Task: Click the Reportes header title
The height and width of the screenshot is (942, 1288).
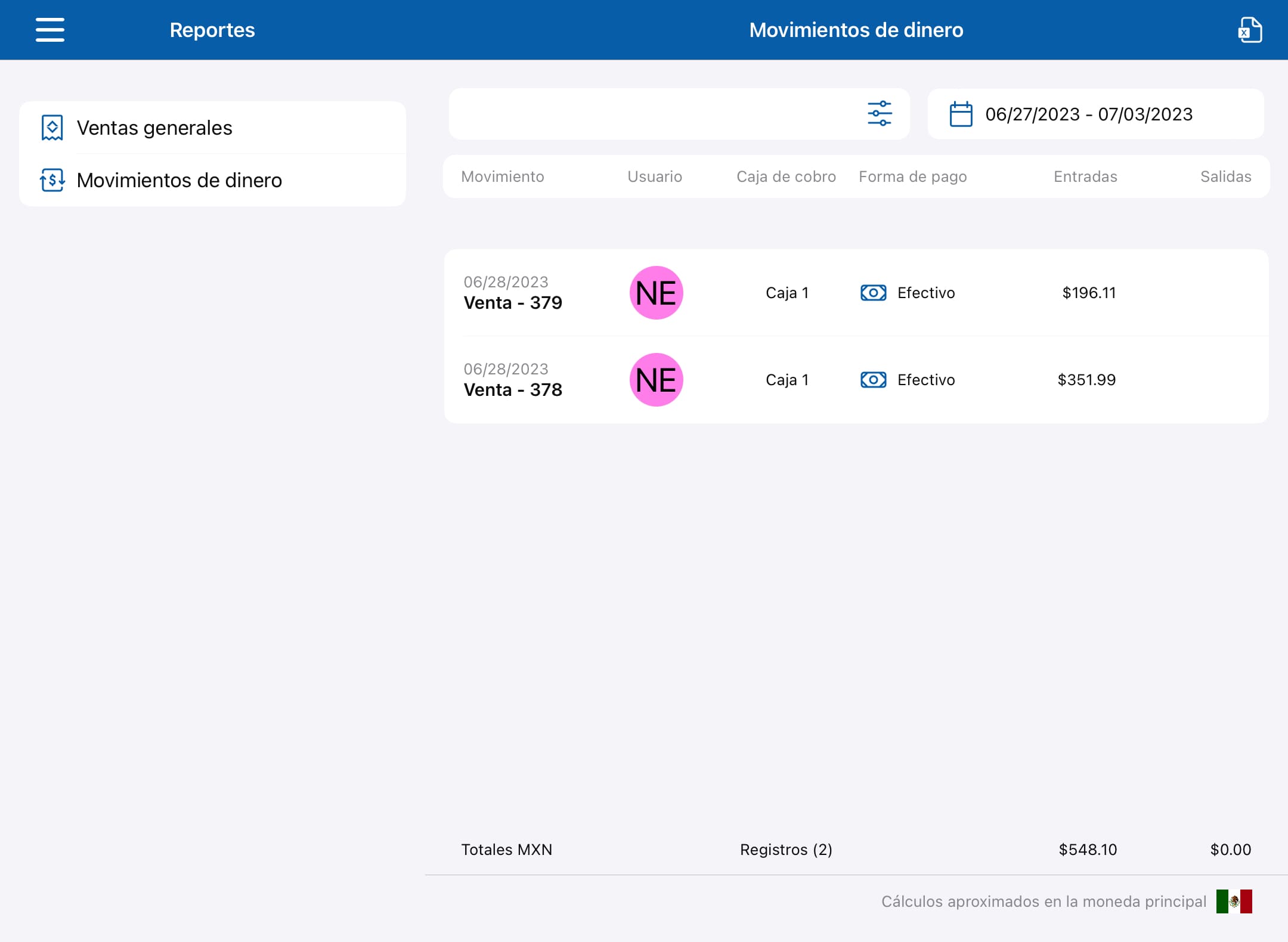Action: pos(212,30)
